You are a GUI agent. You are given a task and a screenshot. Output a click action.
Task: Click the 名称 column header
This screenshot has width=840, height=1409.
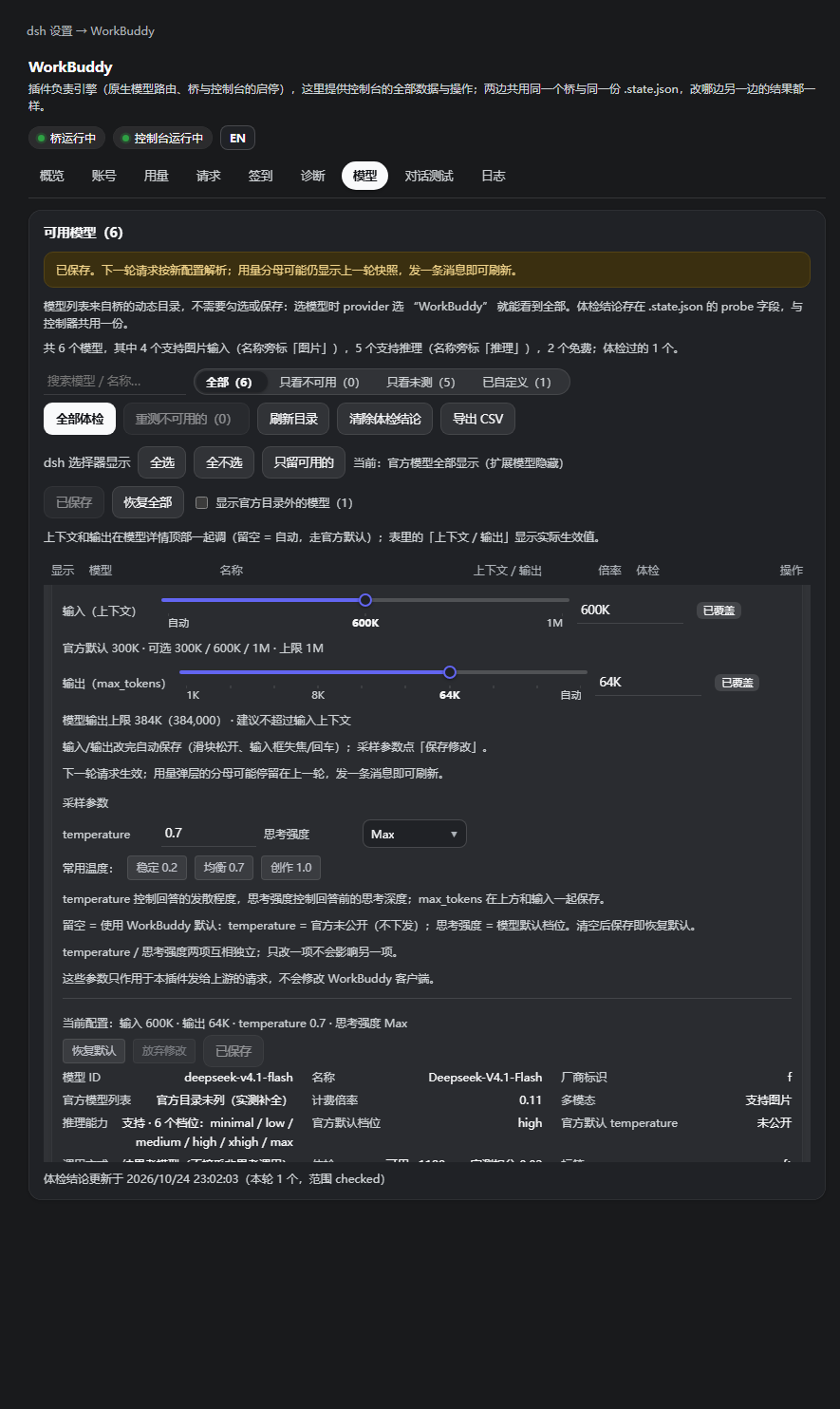tap(232, 571)
